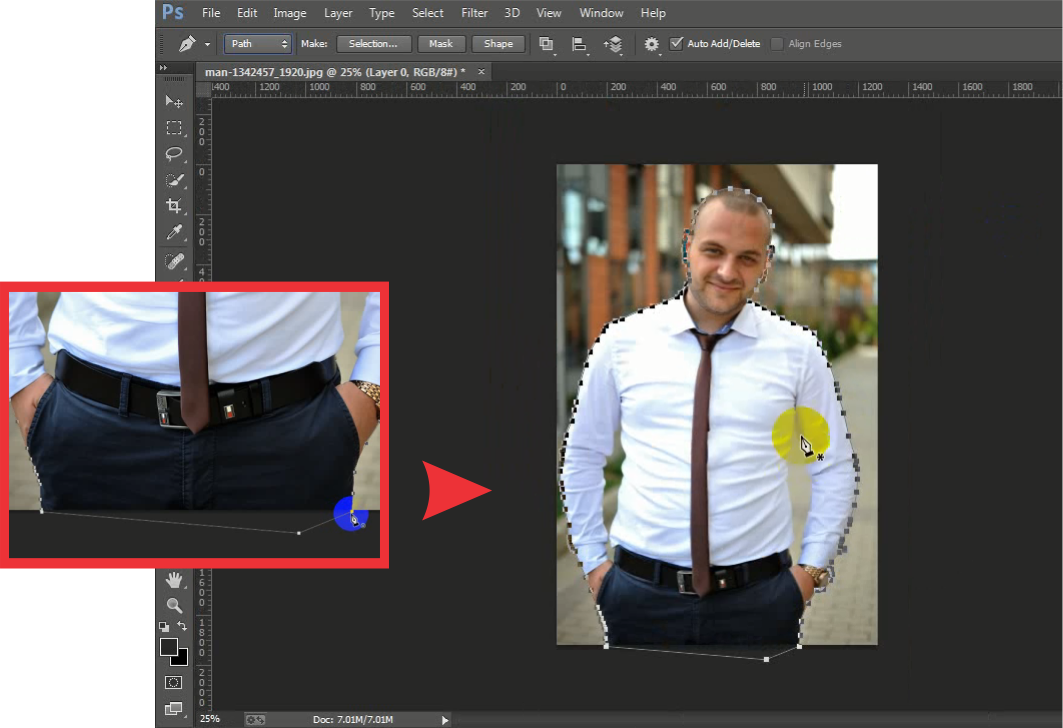The height and width of the screenshot is (728, 1063).
Task: Select the Healing Brush tool
Action: click(174, 262)
